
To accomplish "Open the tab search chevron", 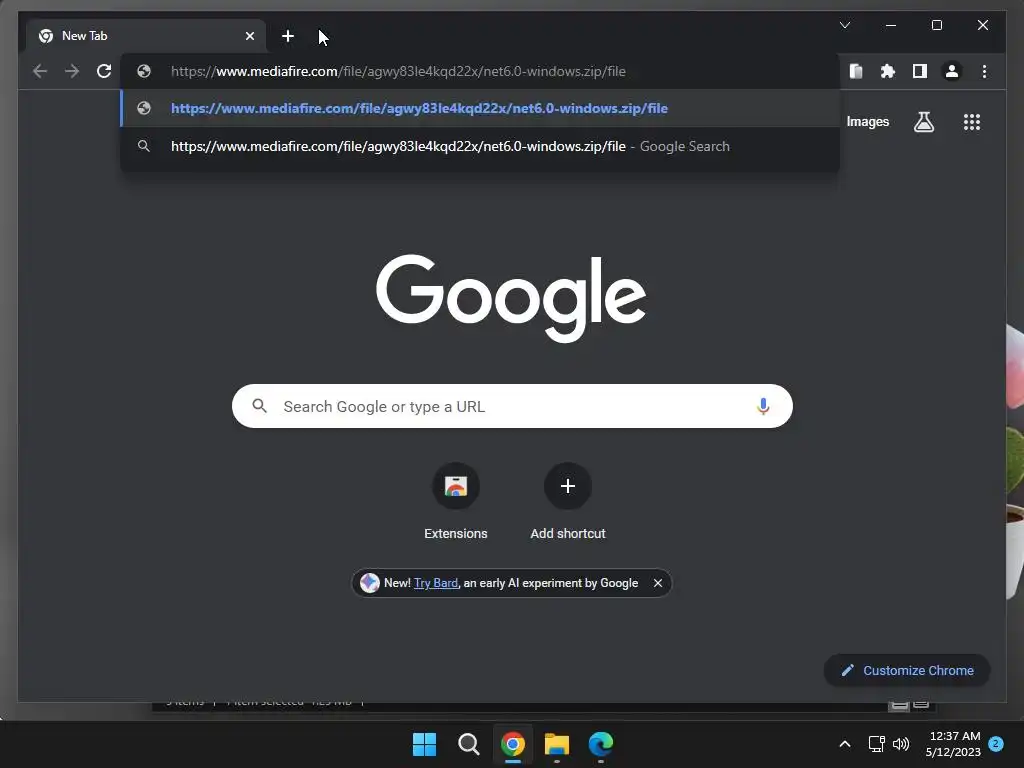I will 844,25.
